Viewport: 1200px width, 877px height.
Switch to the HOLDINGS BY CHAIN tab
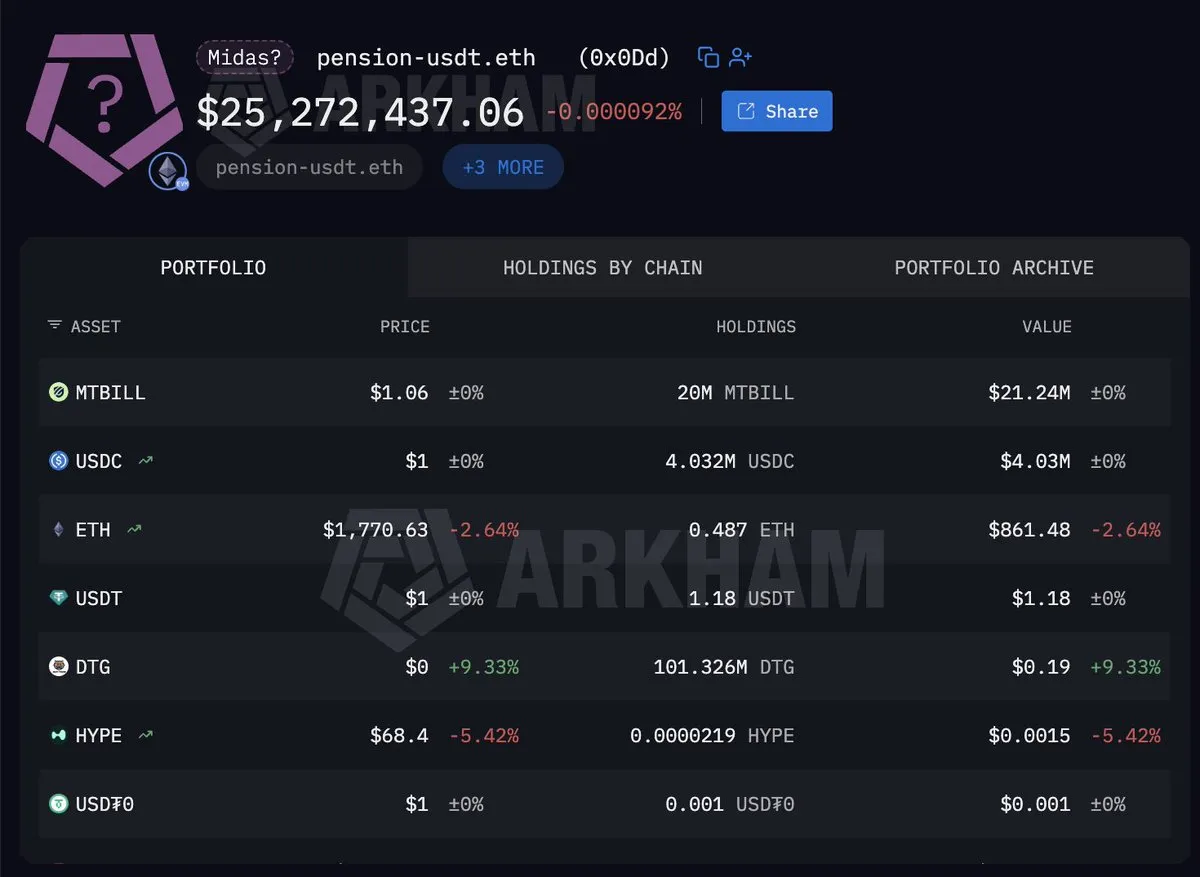tap(602, 268)
